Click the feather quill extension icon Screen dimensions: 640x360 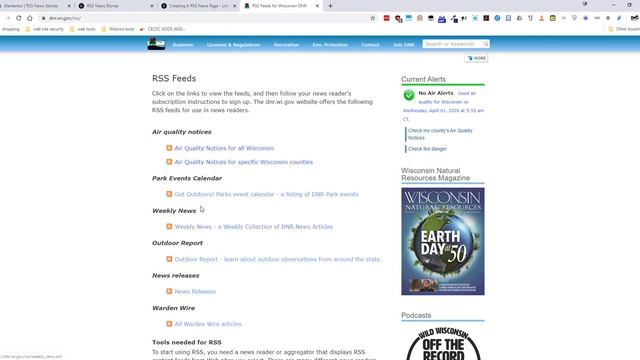[x=619, y=18]
